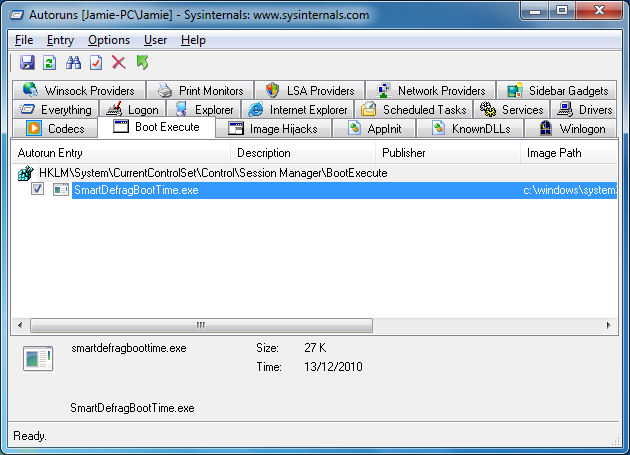Image resolution: width=630 pixels, height=455 pixels.
Task: Click the 27 K size value
Action: click(x=315, y=348)
